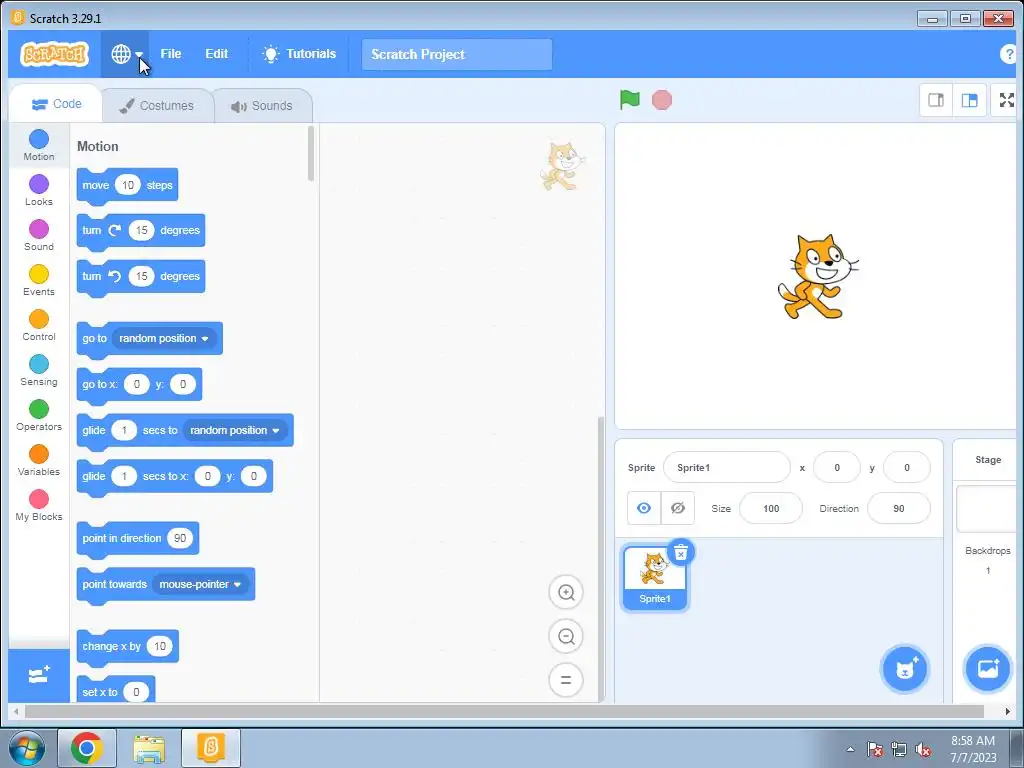Click the blocks palette vertical scrollbar

(x=311, y=154)
